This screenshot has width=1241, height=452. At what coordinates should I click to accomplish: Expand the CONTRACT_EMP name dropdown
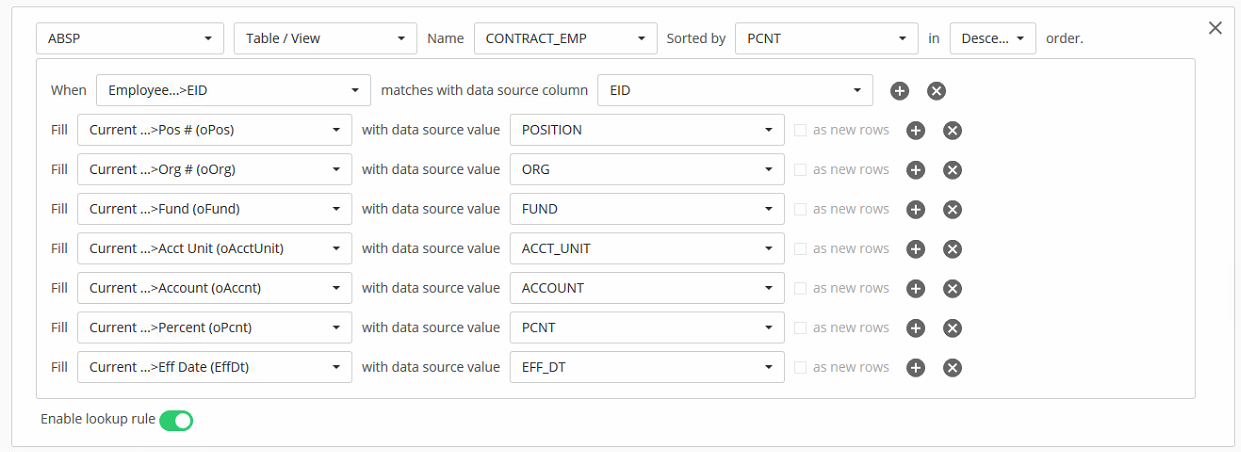565,39
